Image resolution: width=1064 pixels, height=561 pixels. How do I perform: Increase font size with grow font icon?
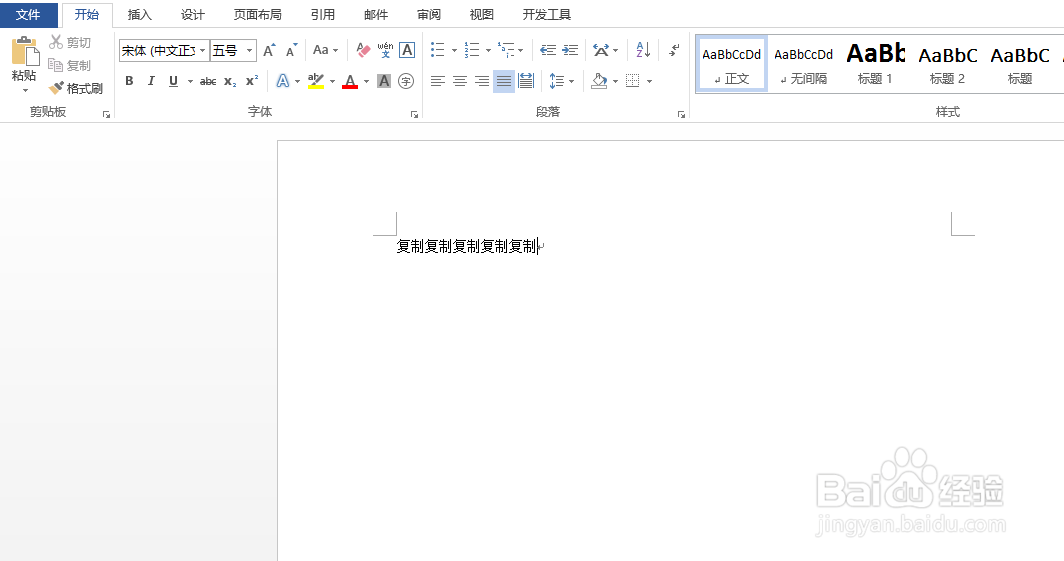point(269,50)
